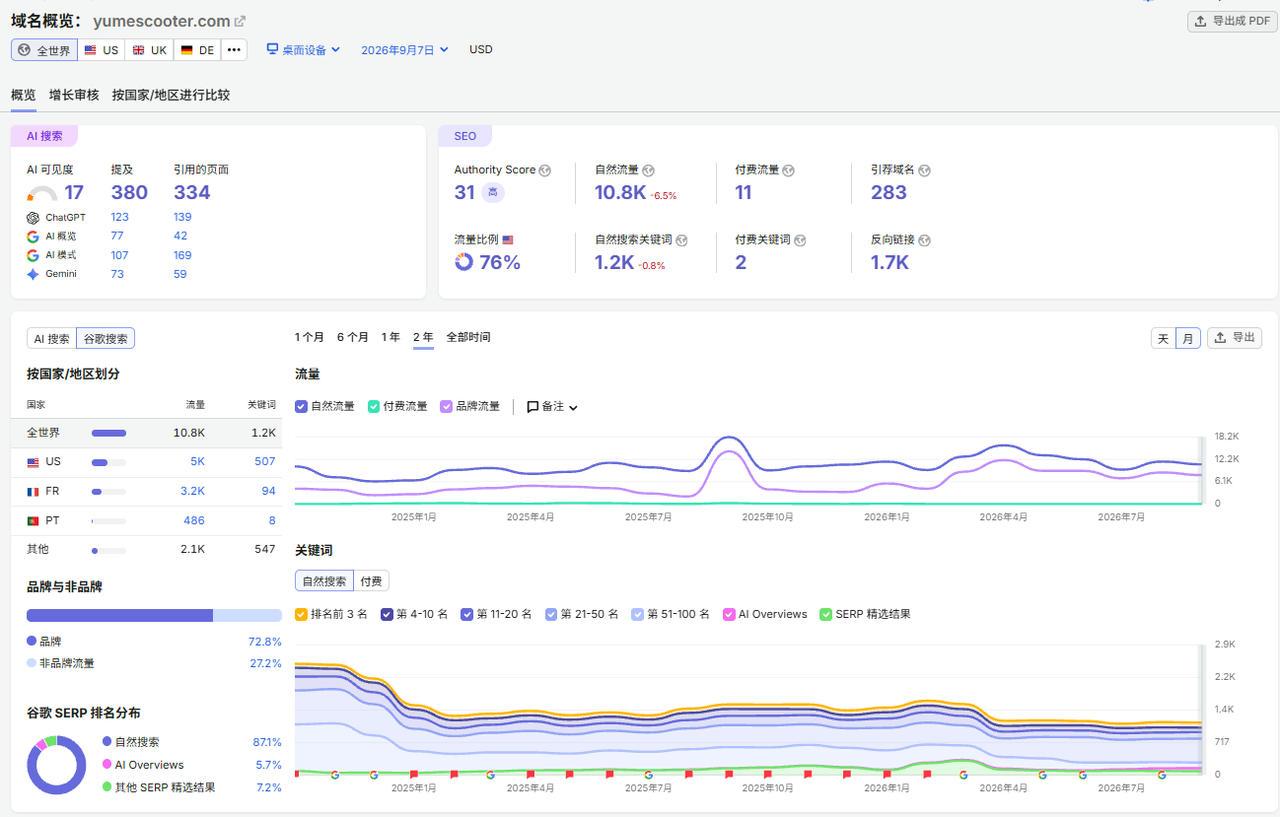Select DE country filter button

[x=197, y=50]
